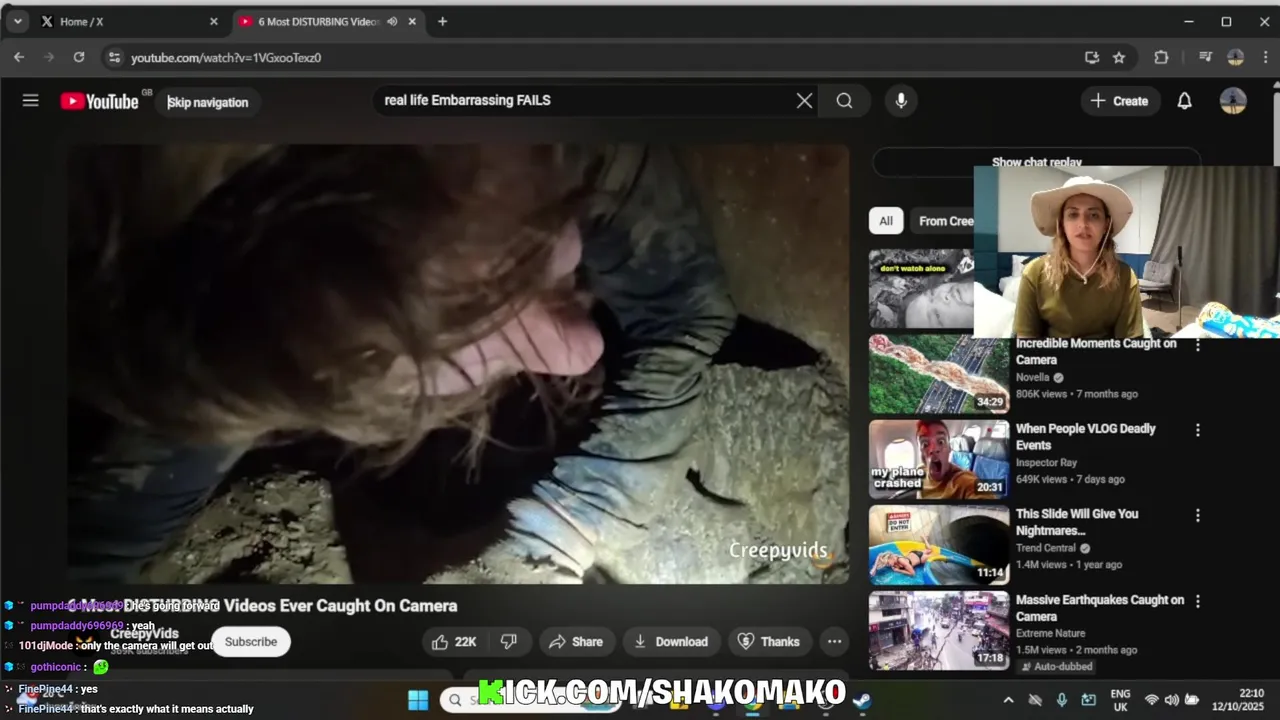The width and height of the screenshot is (1280, 720).
Task: Open Incredible Moments Caught on Camera thumbnail
Action: (939, 374)
